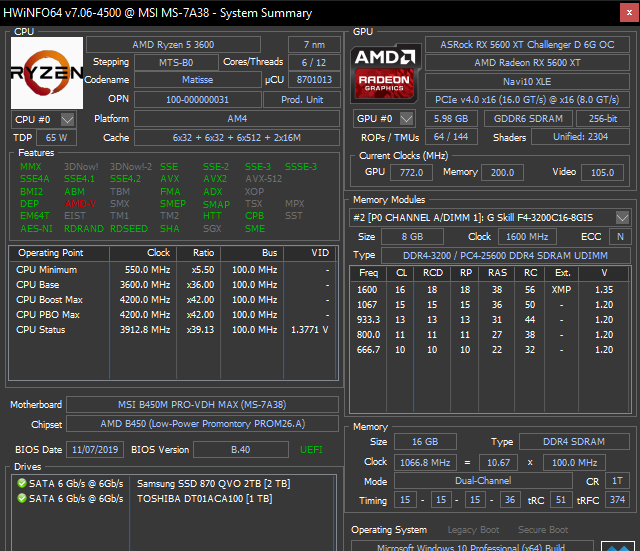
Task: Click the 7 nm process field
Action: coord(314,44)
